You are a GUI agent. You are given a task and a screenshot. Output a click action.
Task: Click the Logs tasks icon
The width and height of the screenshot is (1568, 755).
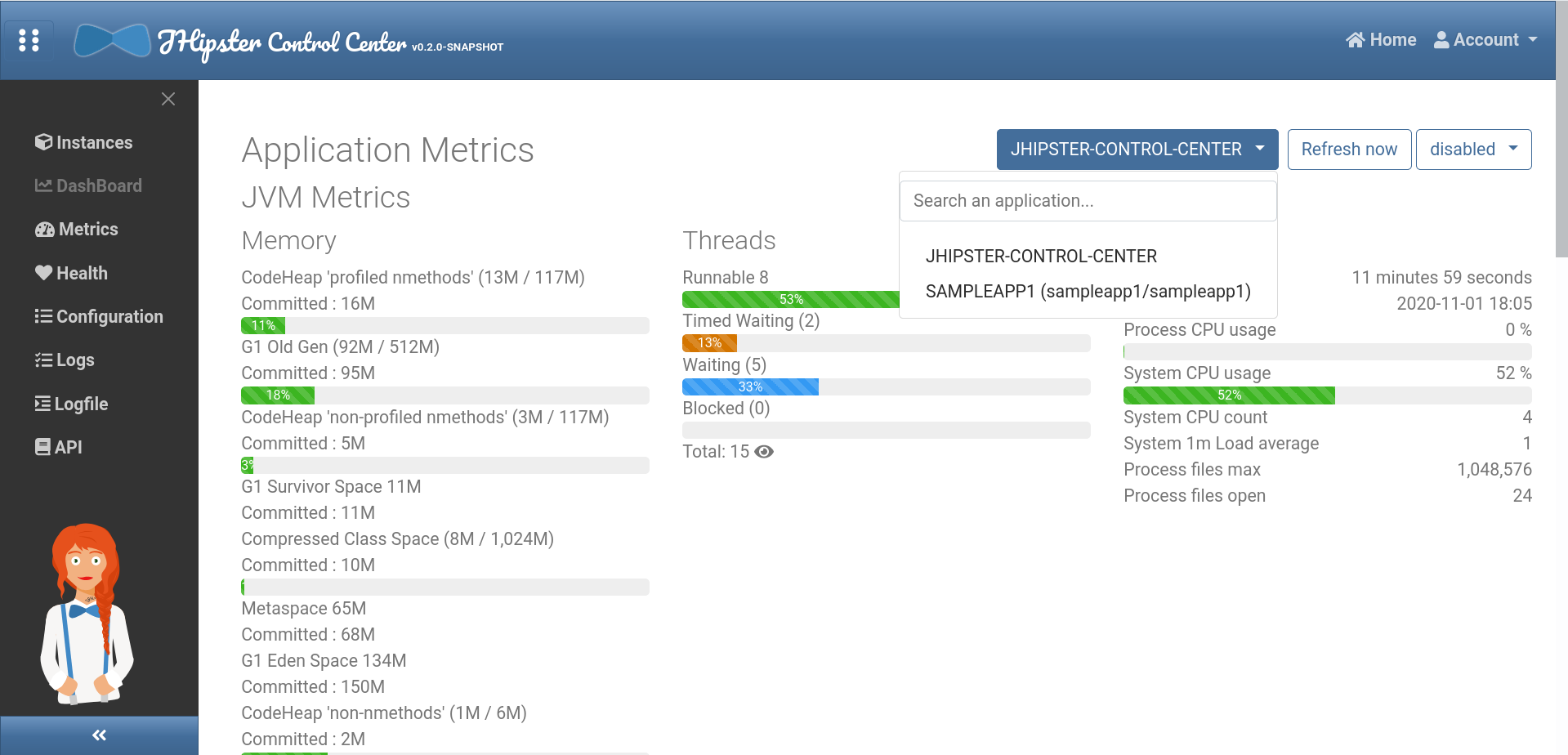(x=43, y=360)
